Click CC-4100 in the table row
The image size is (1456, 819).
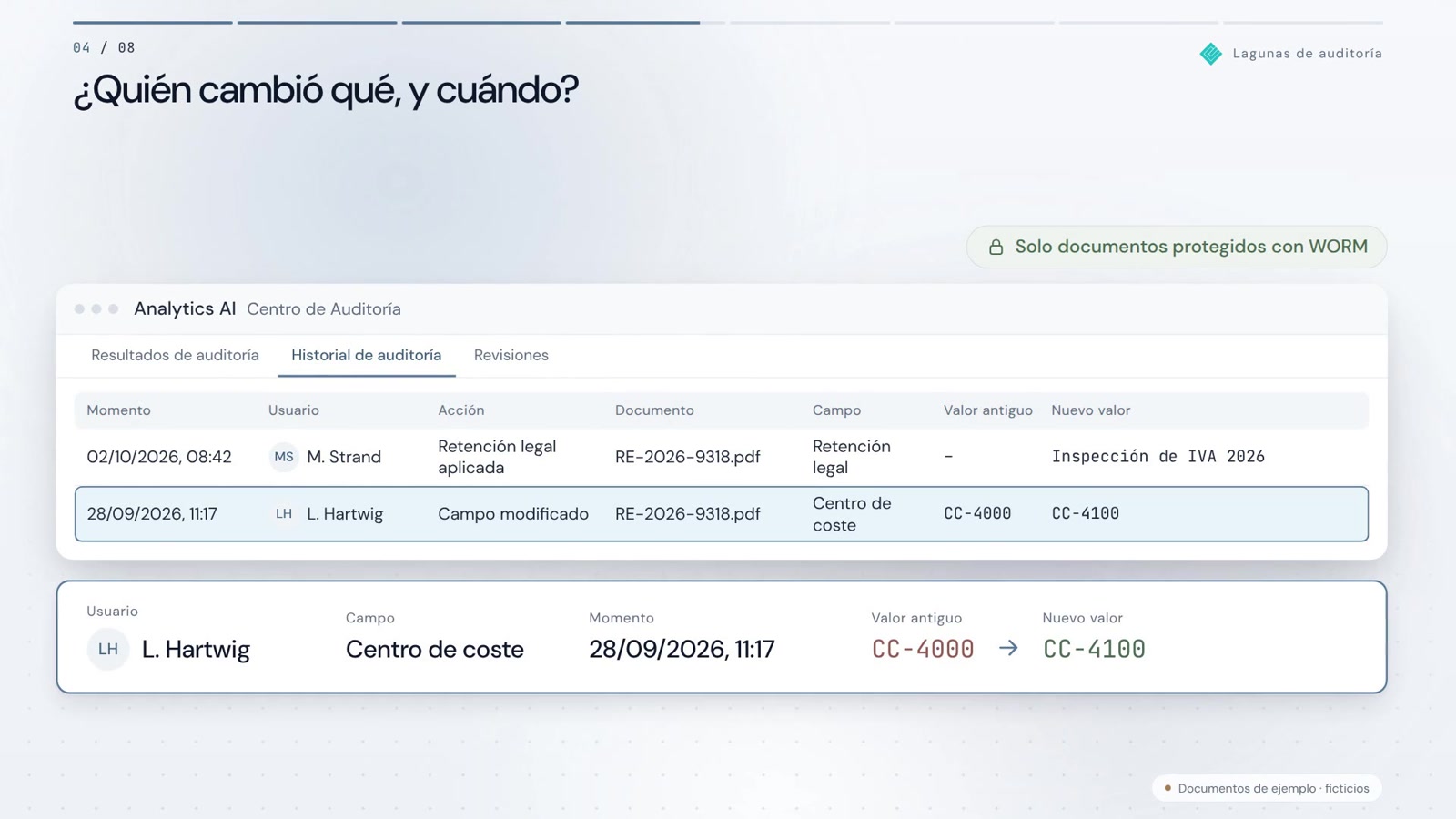(x=1086, y=514)
